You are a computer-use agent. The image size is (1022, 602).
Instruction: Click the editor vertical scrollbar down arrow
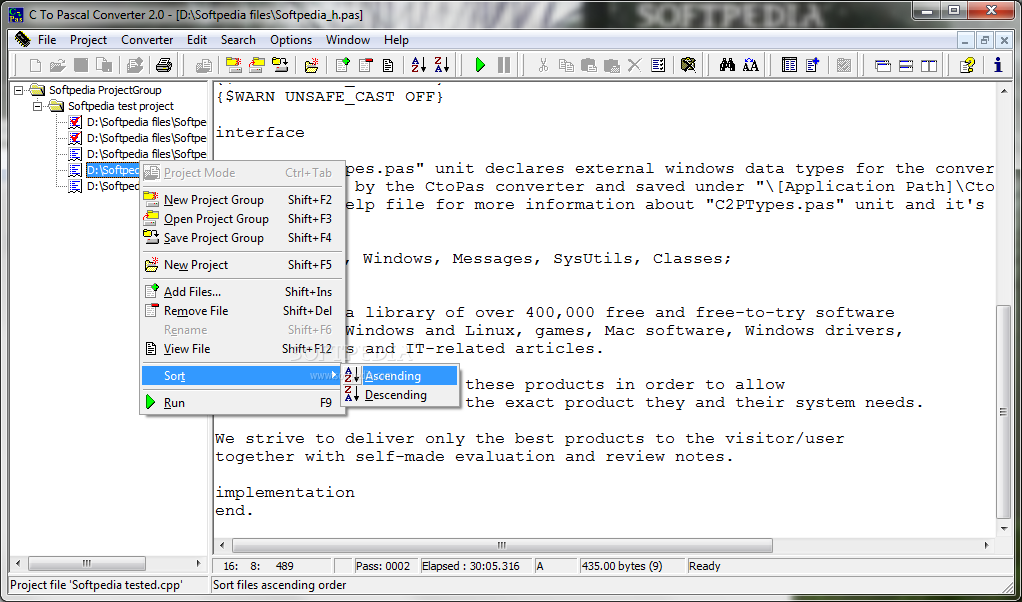click(1004, 527)
